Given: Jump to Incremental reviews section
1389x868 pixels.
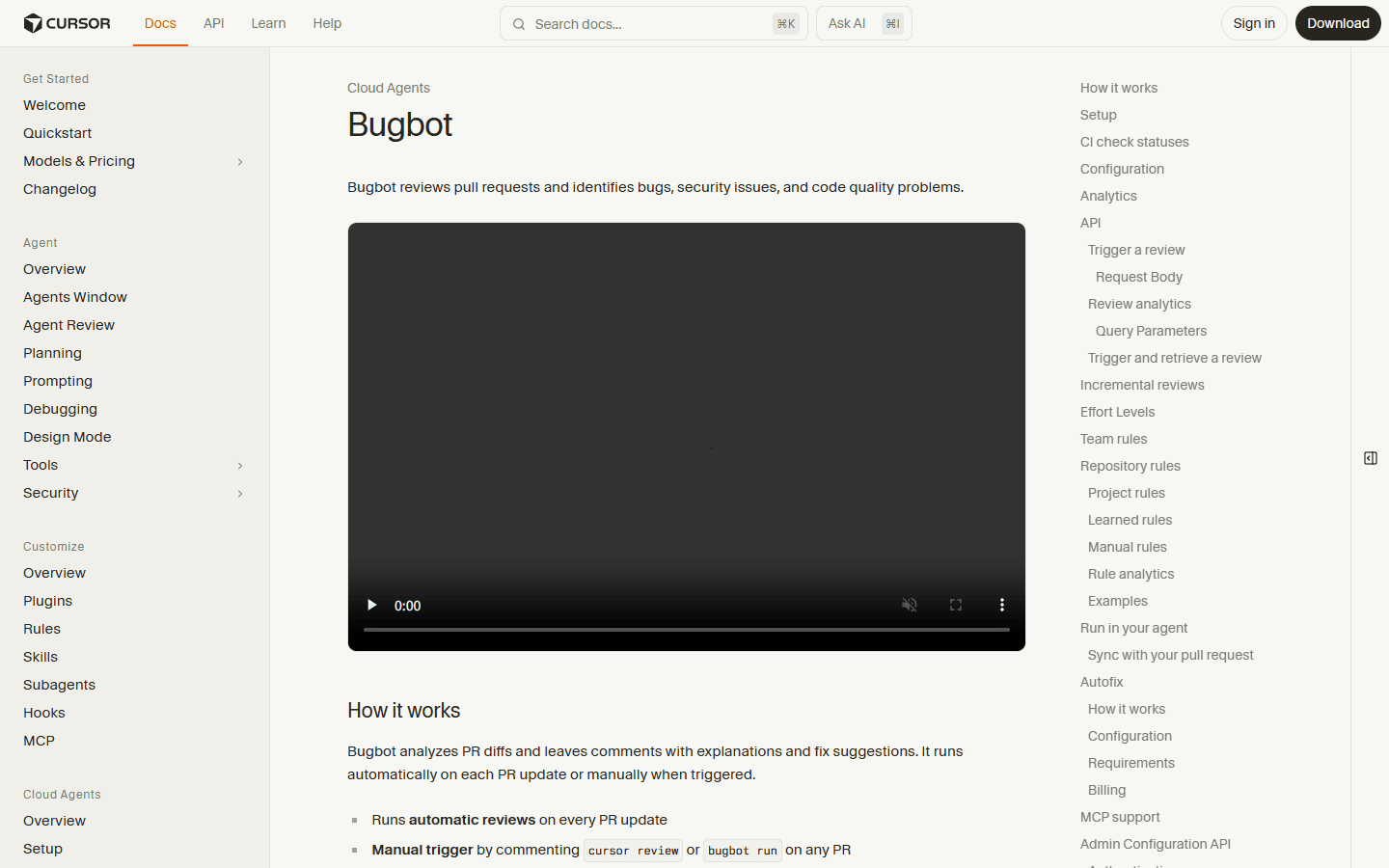Looking at the screenshot, I should (1142, 385).
